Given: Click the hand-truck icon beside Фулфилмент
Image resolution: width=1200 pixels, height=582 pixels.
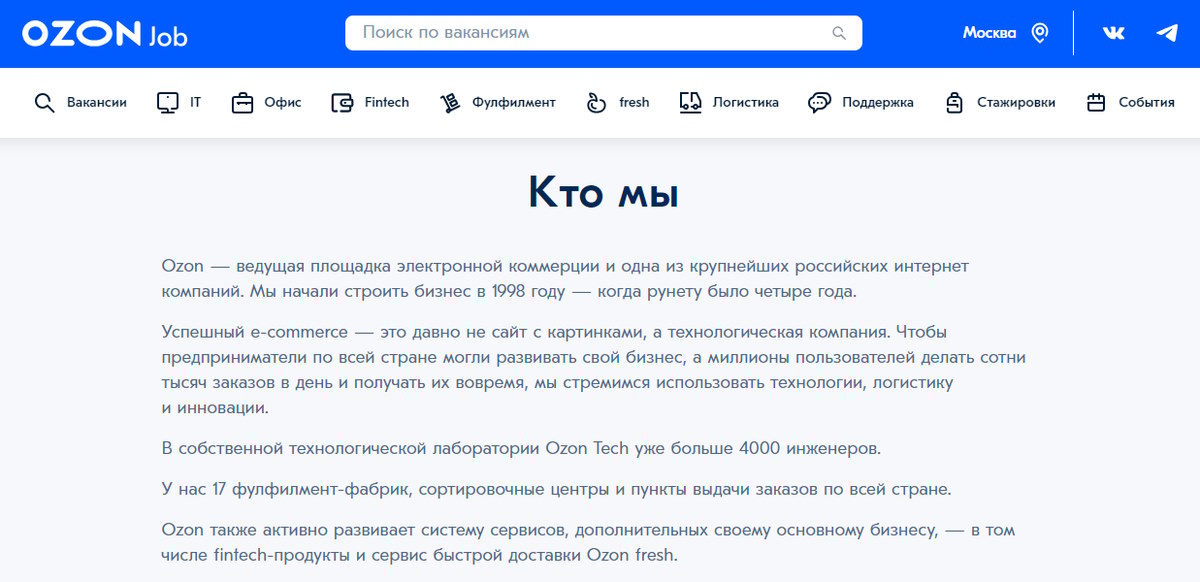Looking at the screenshot, I should (450, 102).
